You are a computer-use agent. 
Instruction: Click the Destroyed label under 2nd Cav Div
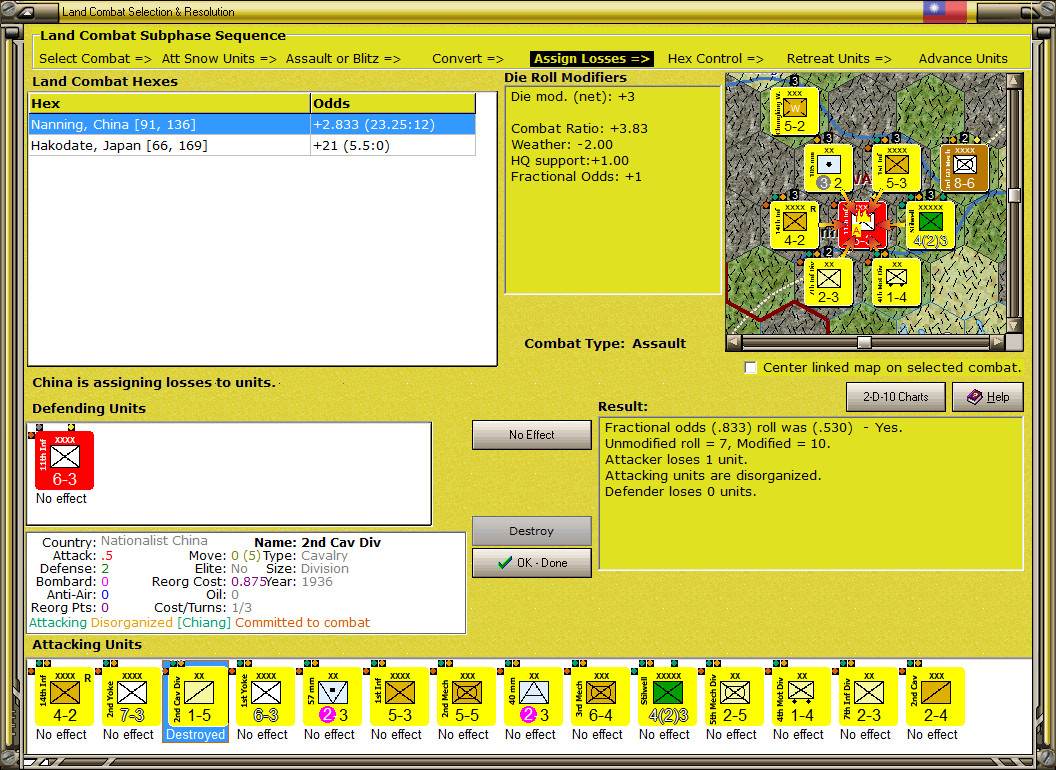coord(195,734)
